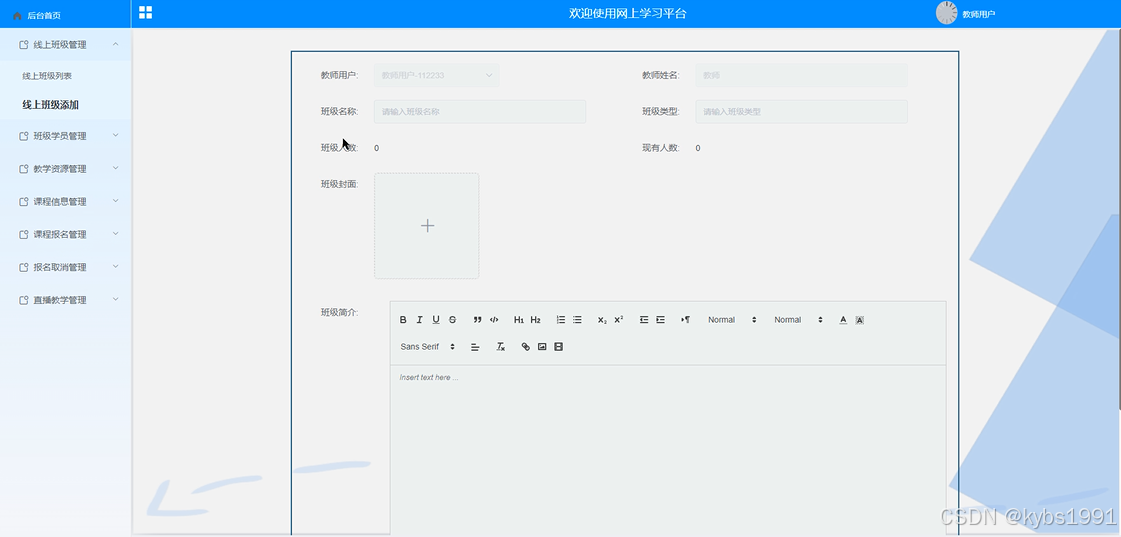
Task: Toggle underline formatting in the editor
Action: coord(436,320)
